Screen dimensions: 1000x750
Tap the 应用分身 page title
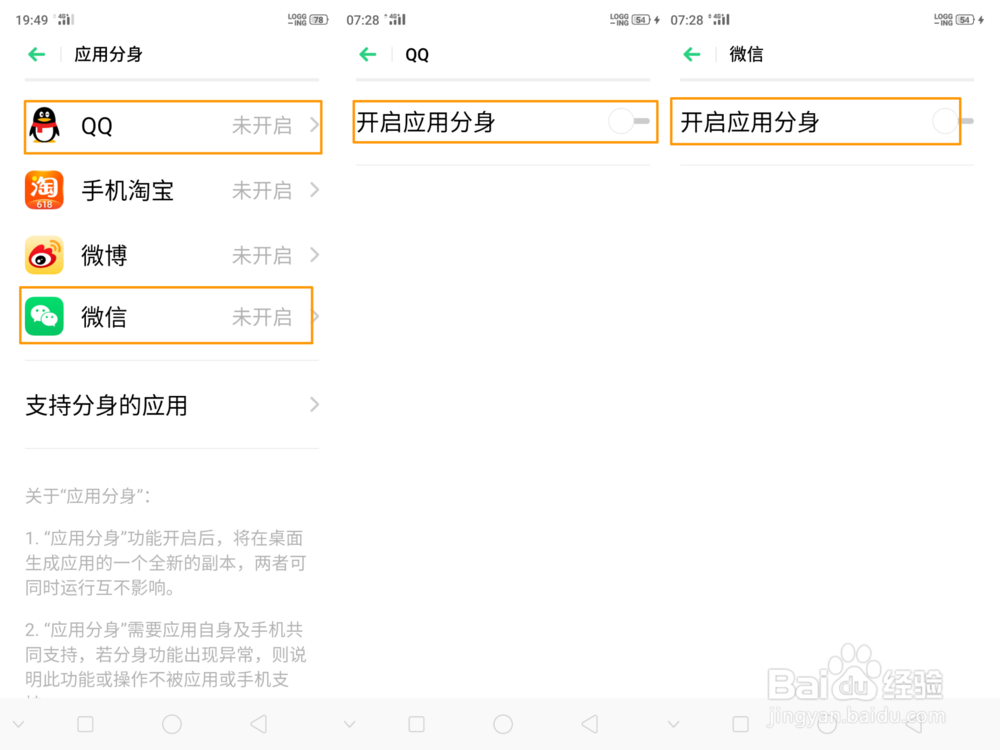(x=108, y=55)
